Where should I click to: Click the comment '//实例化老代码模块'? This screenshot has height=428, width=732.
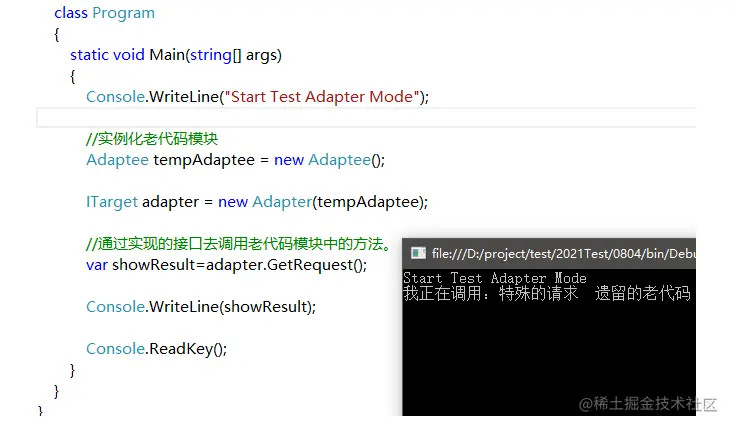pyautogui.click(x=152, y=139)
